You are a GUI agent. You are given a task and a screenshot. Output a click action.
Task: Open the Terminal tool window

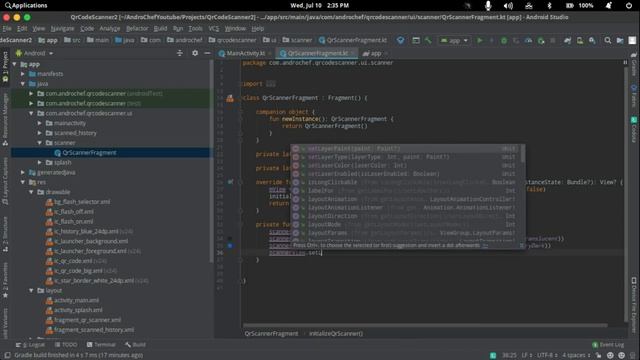[101, 345]
